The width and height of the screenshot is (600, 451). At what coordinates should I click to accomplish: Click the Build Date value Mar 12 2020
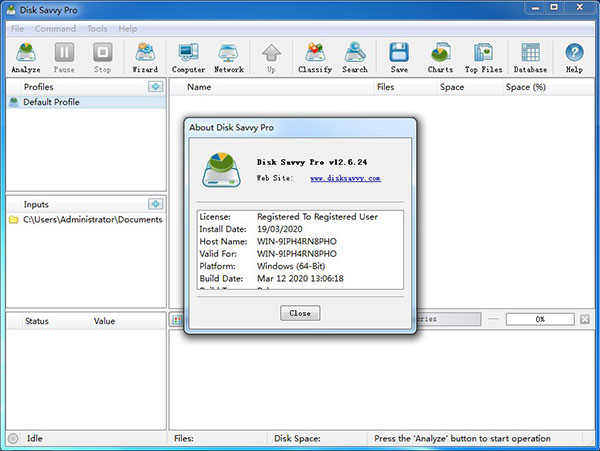click(300, 278)
